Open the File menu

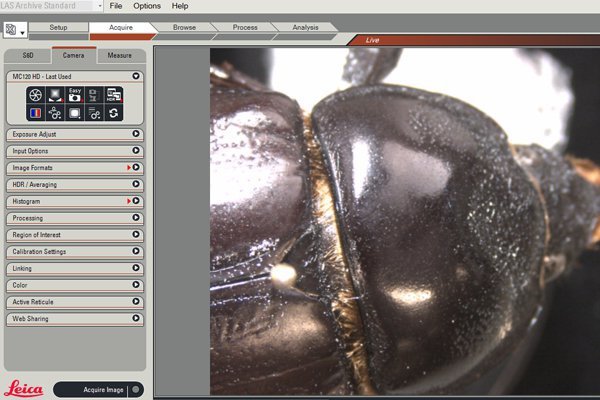(116, 6)
